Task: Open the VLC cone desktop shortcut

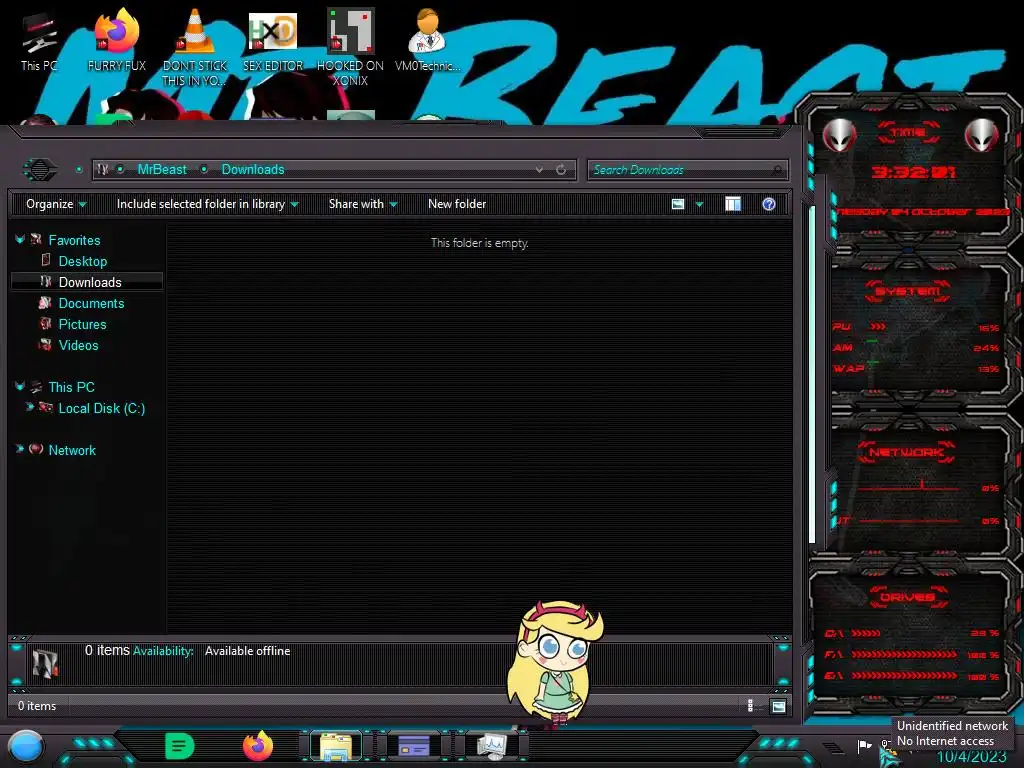Action: pos(195,46)
